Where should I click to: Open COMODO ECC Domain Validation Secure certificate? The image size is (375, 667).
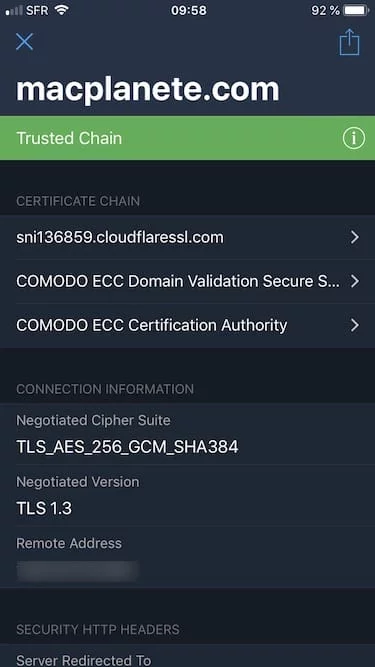(188, 281)
